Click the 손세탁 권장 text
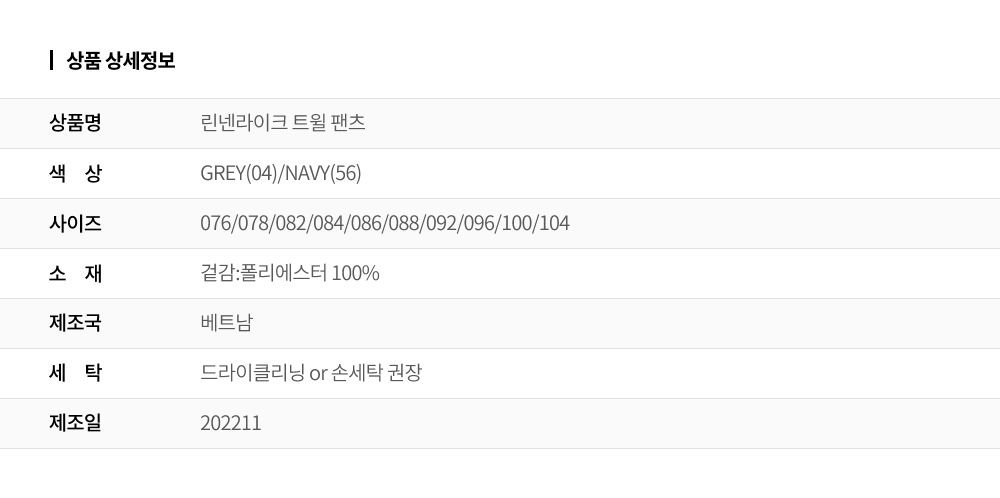Image resolution: width=1000 pixels, height=498 pixels. click(x=377, y=373)
